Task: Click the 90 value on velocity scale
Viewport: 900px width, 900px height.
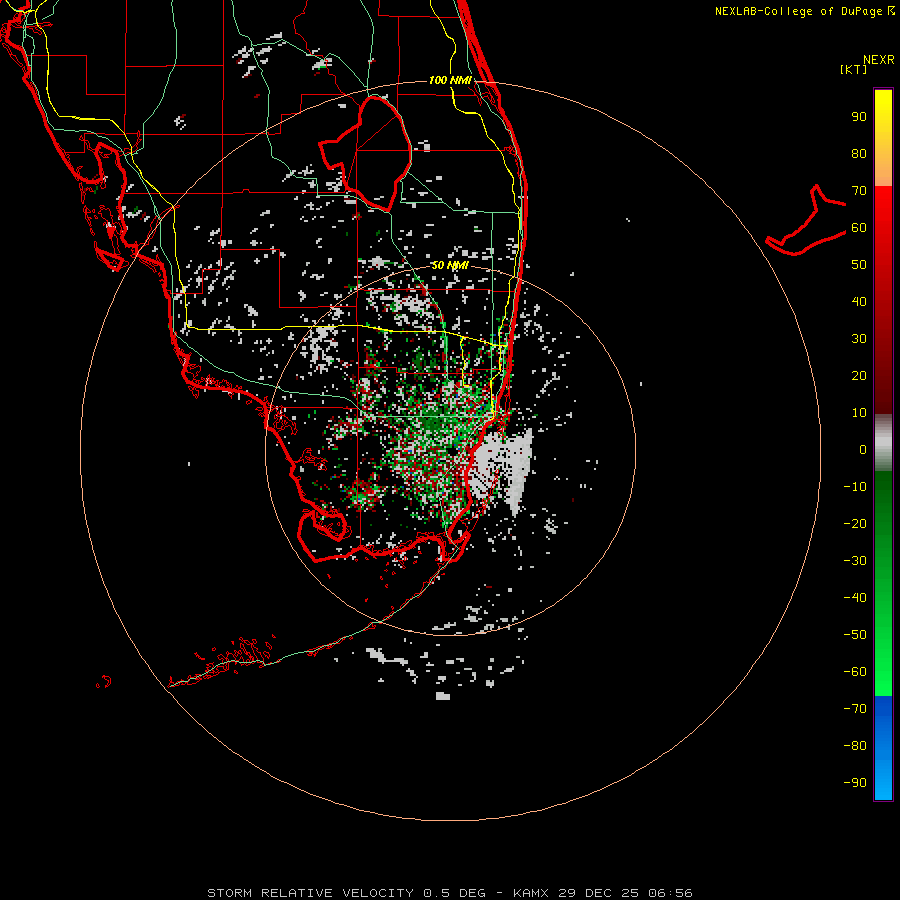Action: click(859, 117)
